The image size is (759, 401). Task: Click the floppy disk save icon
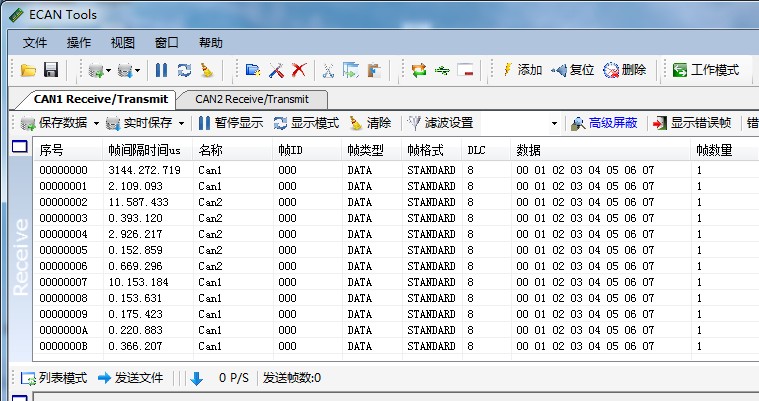[x=51, y=70]
